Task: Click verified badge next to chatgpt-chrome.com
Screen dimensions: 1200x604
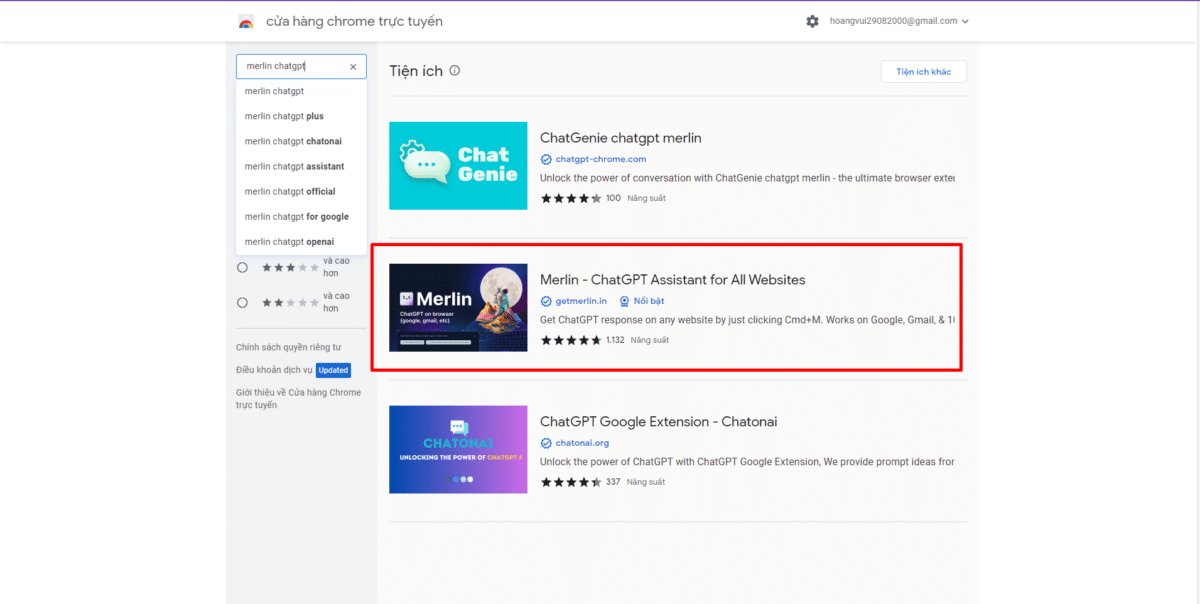Action: pos(546,159)
